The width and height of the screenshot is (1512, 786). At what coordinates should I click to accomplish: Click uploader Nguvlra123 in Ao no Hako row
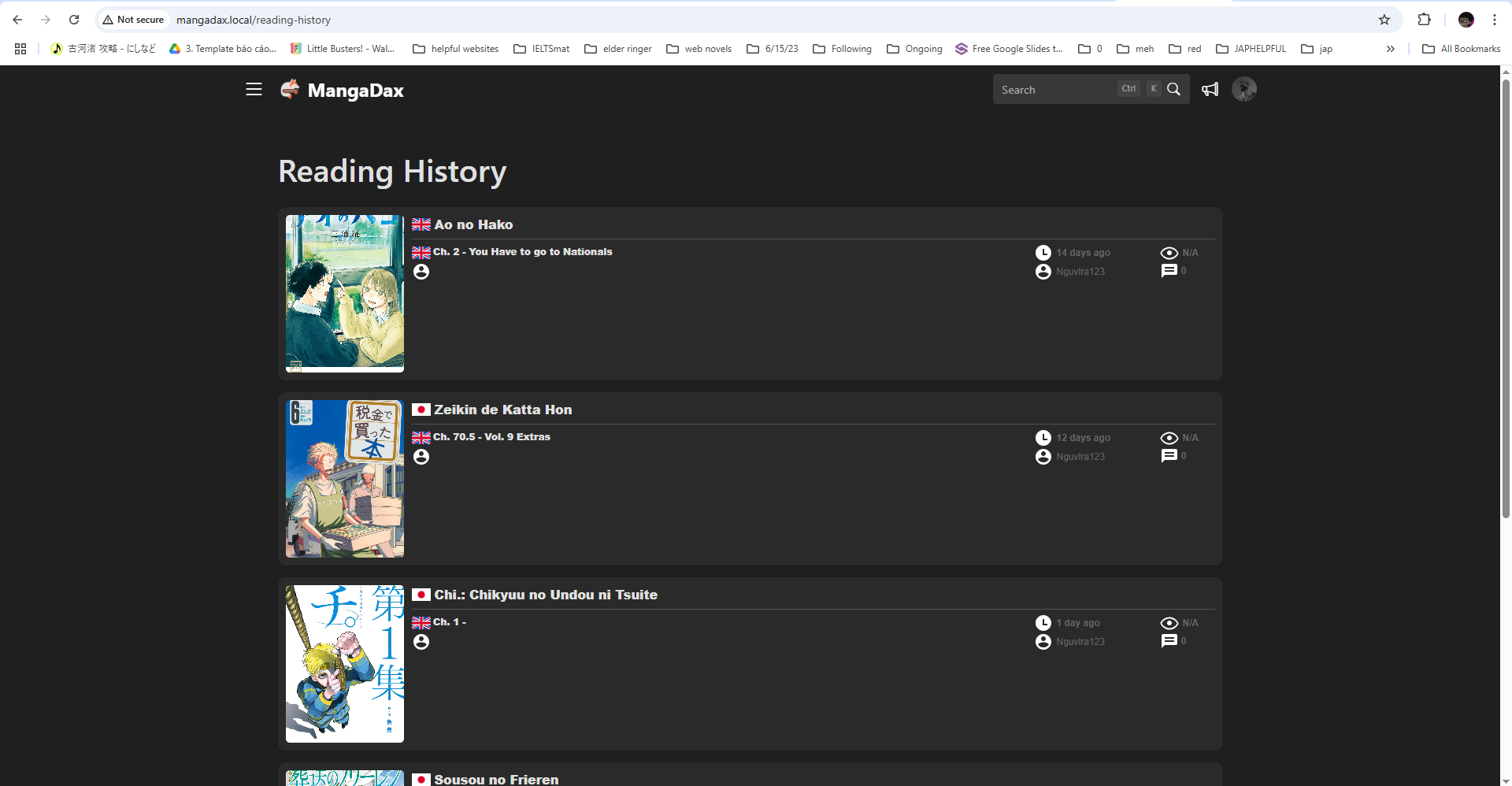pos(1080,272)
